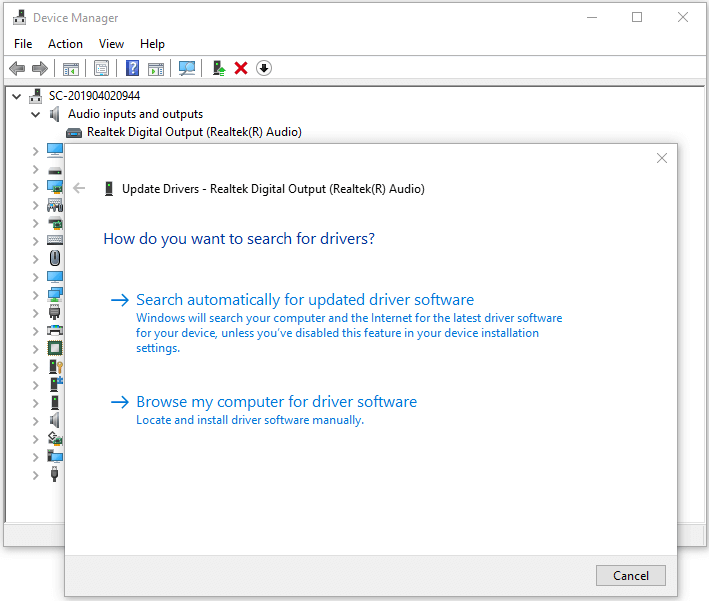Click the Update device driver toolbar icon
The height and width of the screenshot is (601, 709).
tap(218, 68)
